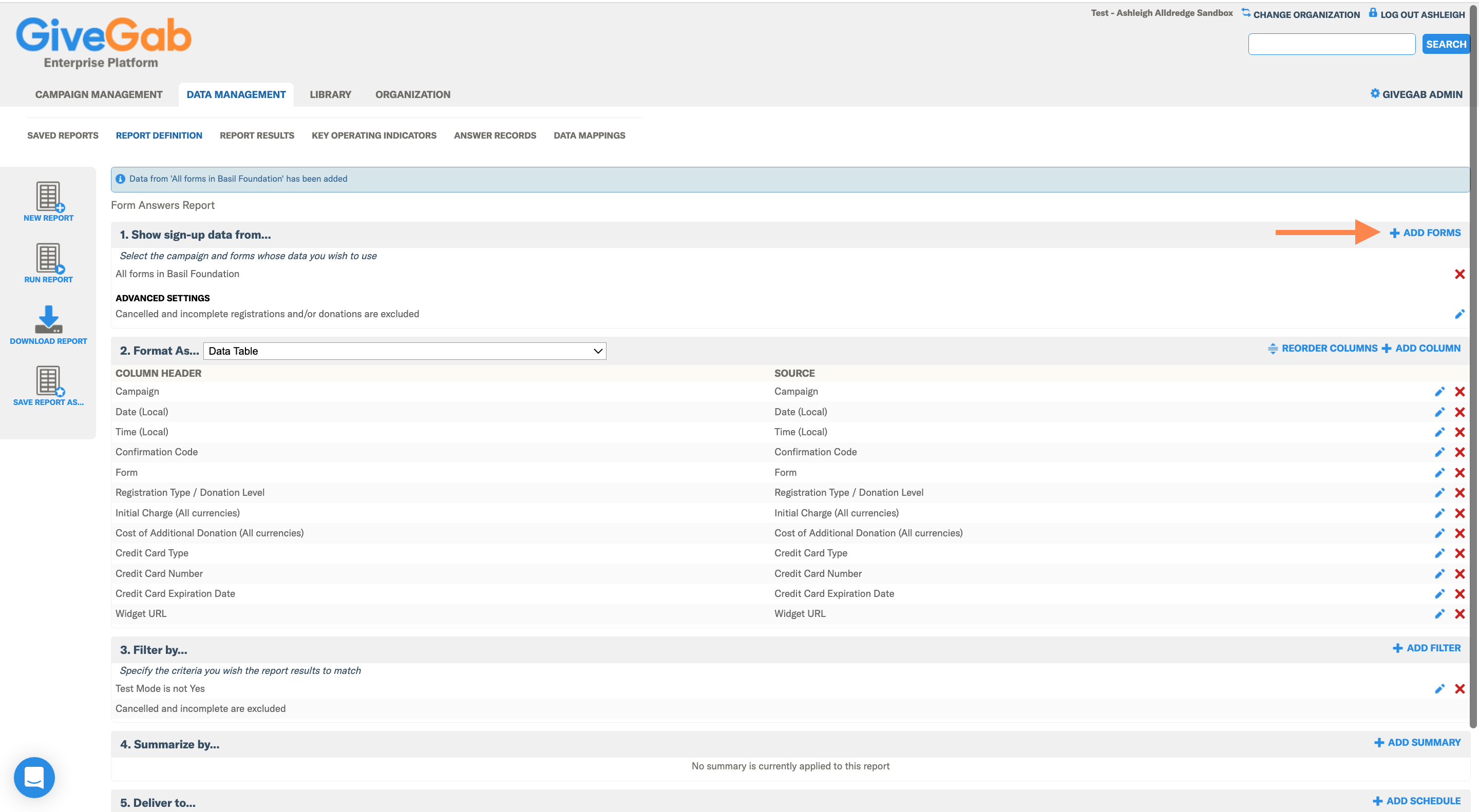Click Add Schedule
The image size is (1479, 812).
(x=1416, y=801)
